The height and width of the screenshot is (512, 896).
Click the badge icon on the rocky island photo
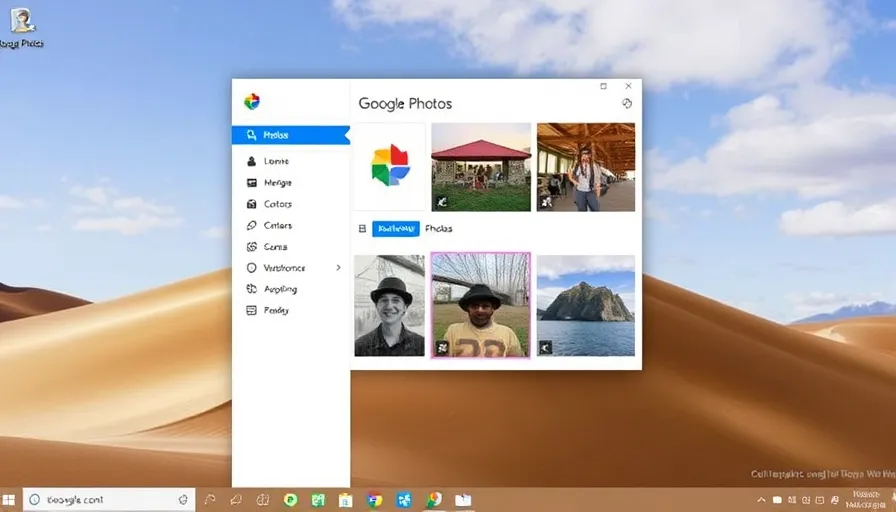546,347
